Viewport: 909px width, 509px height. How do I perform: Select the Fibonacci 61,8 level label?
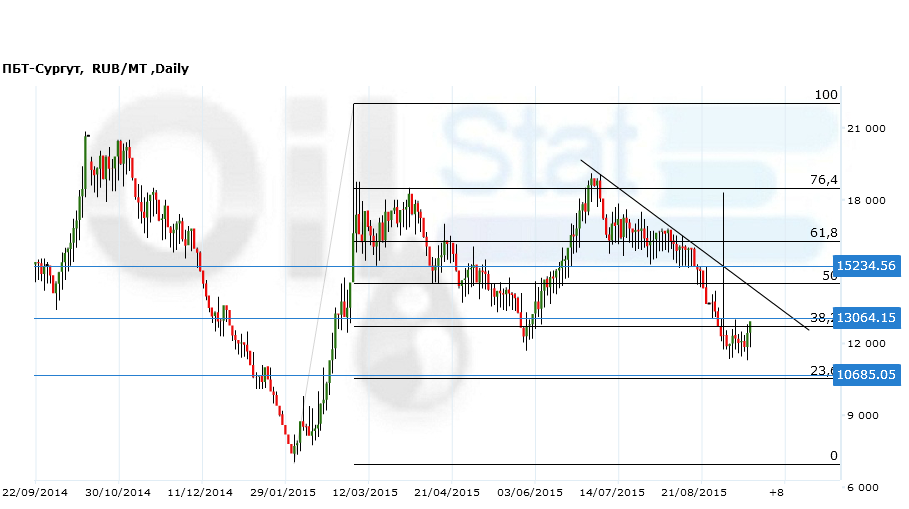[823, 233]
